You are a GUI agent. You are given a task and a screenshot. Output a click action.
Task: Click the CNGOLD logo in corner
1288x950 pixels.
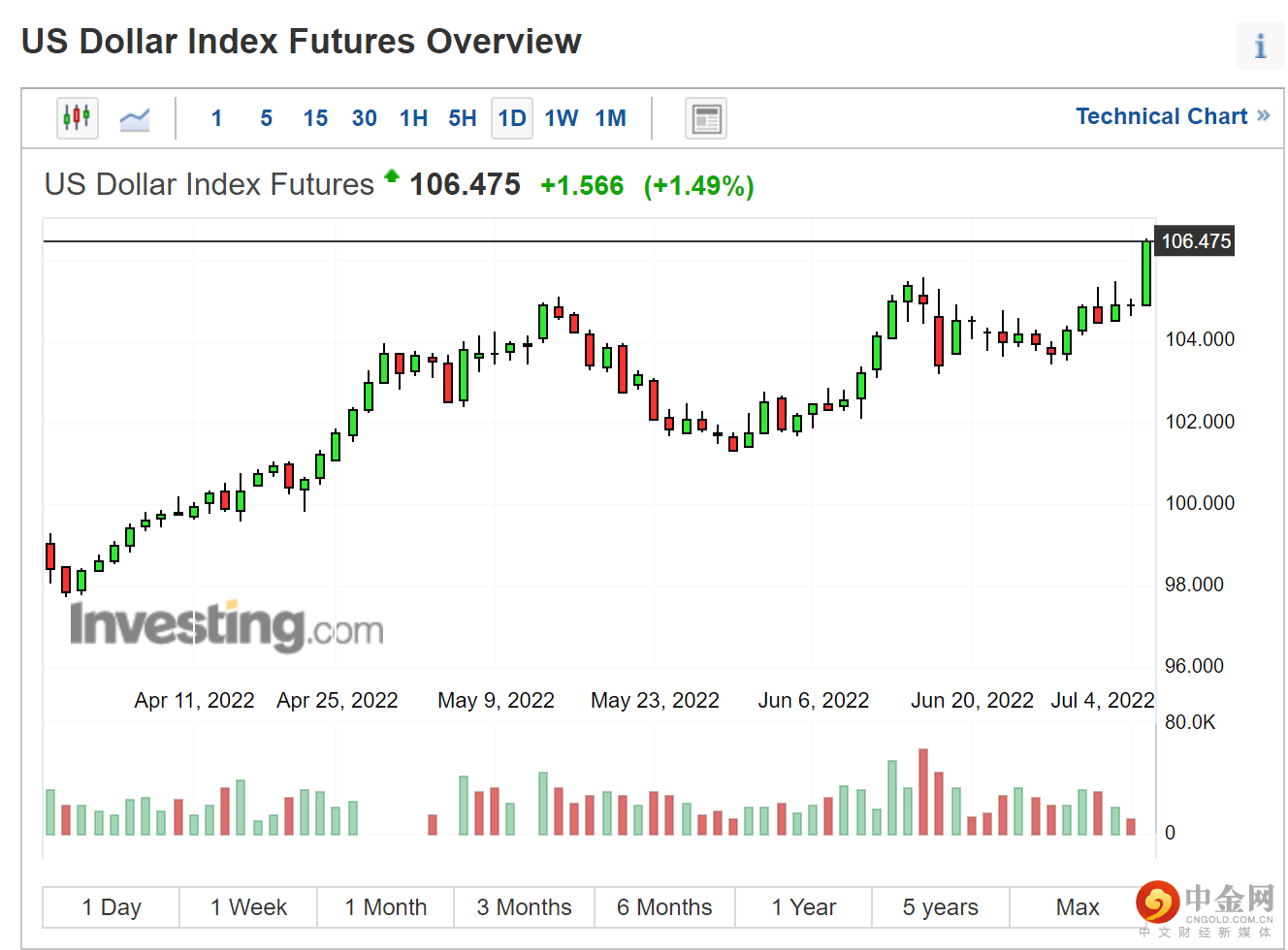(x=1207, y=909)
